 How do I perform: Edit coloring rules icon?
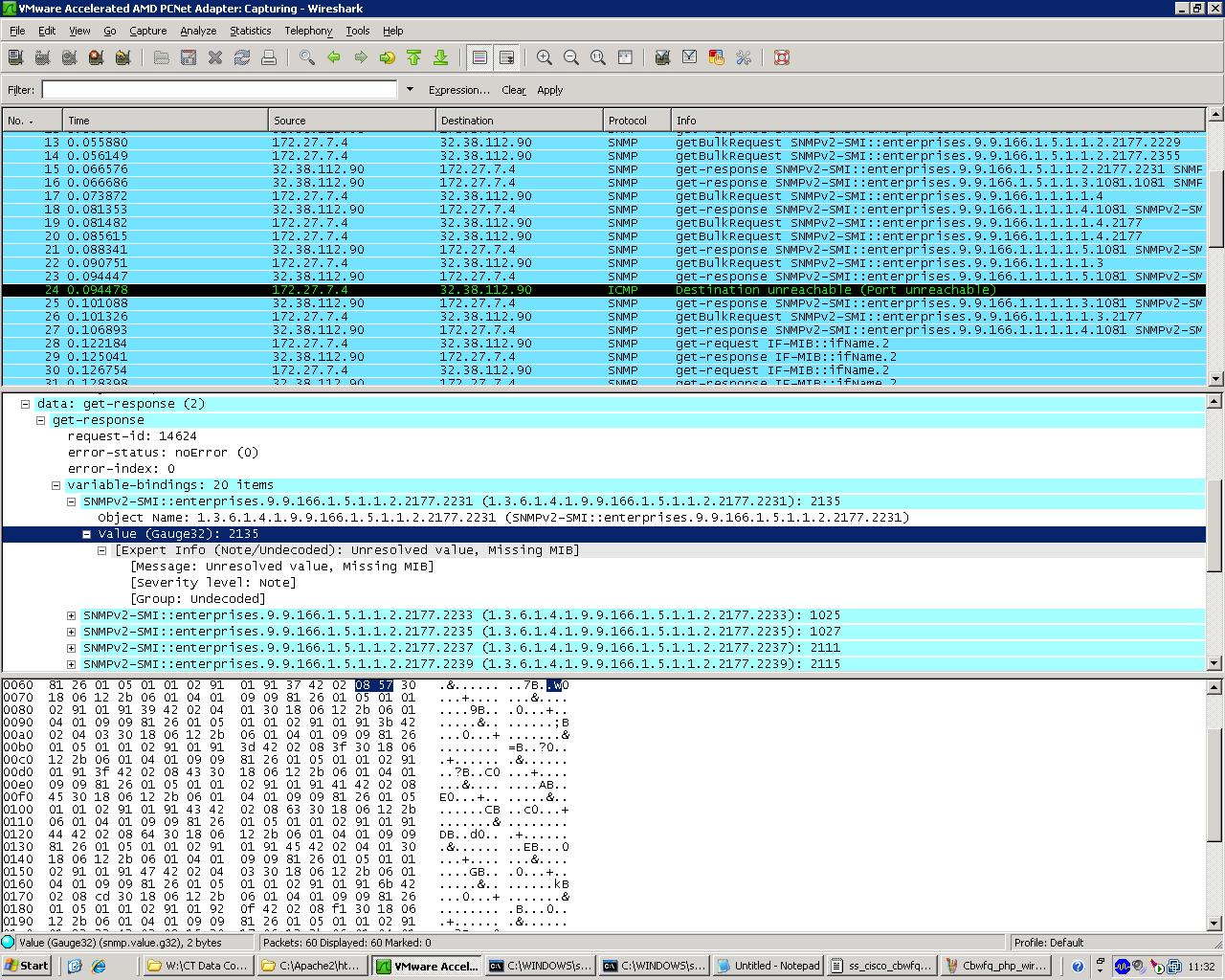(716, 57)
